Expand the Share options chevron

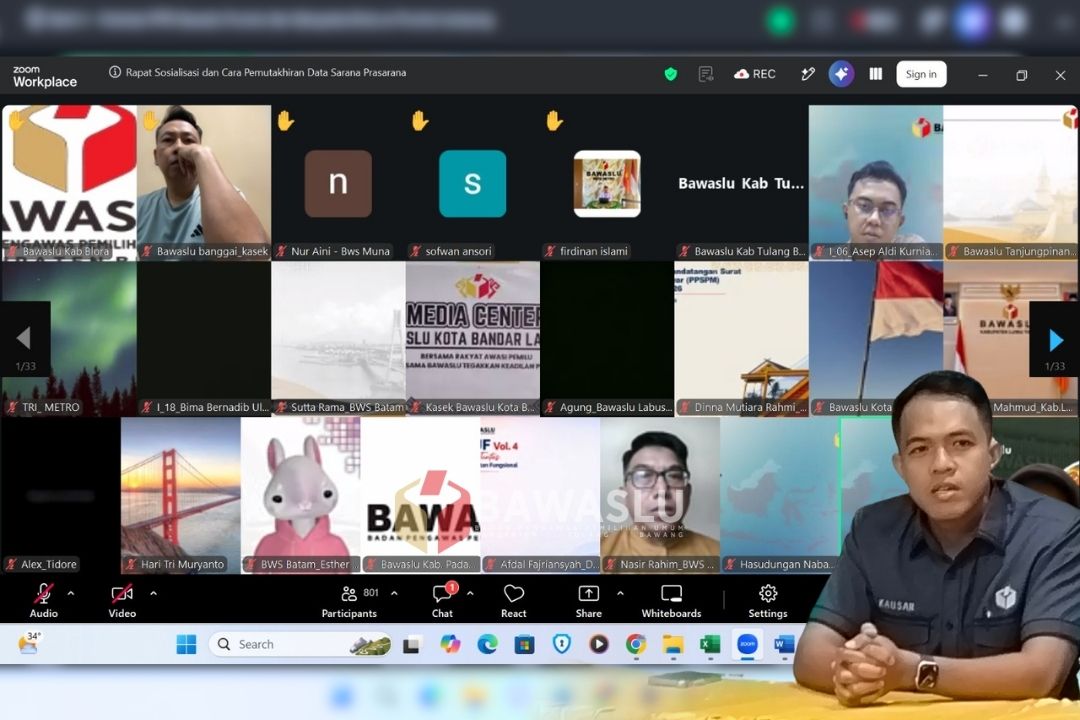pyautogui.click(x=620, y=593)
